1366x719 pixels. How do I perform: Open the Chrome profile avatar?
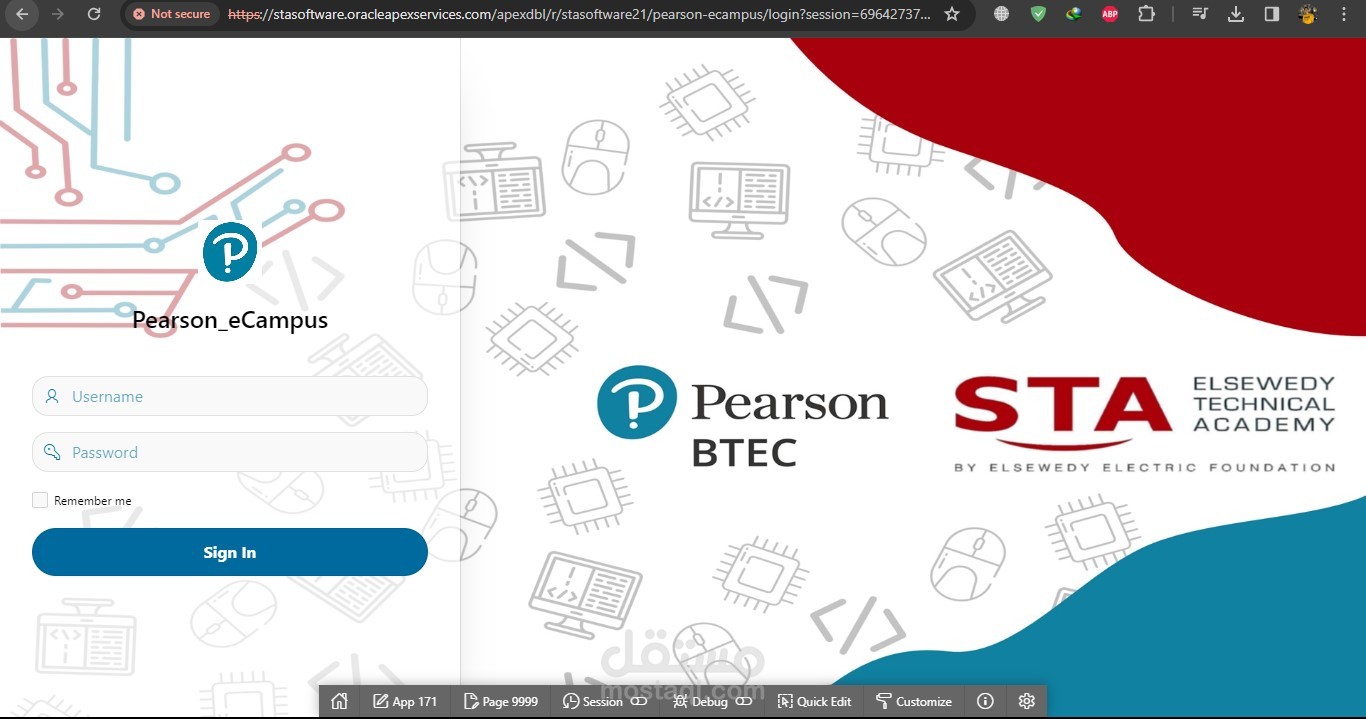click(1307, 14)
